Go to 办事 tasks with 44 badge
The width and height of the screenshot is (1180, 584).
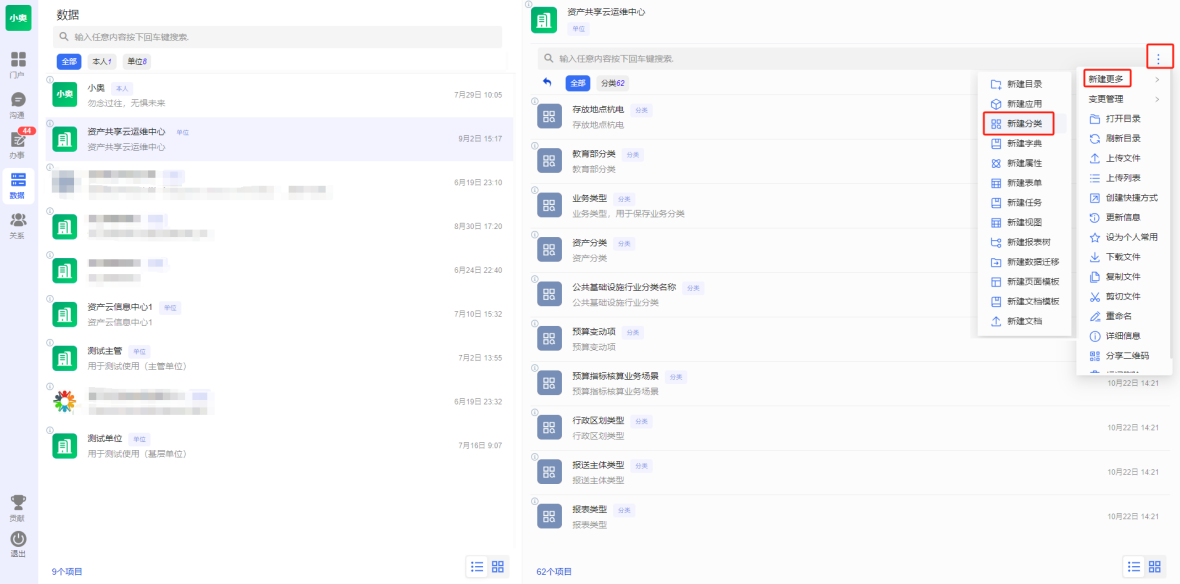18,143
